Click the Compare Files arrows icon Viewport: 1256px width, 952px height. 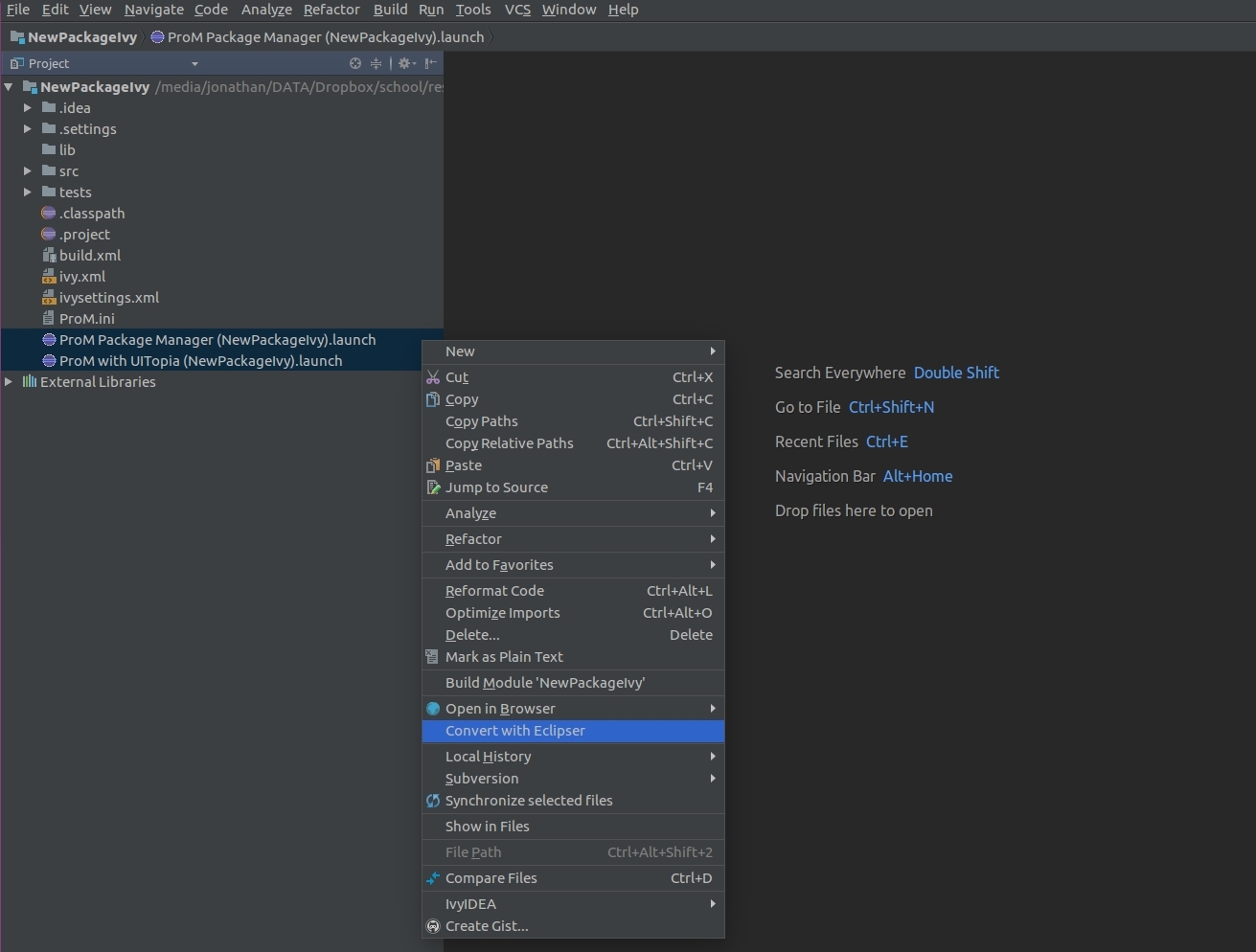[433, 878]
